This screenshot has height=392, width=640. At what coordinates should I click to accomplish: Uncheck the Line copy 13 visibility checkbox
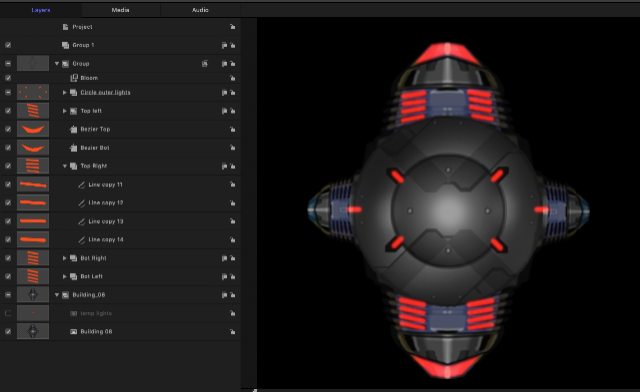pos(8,221)
